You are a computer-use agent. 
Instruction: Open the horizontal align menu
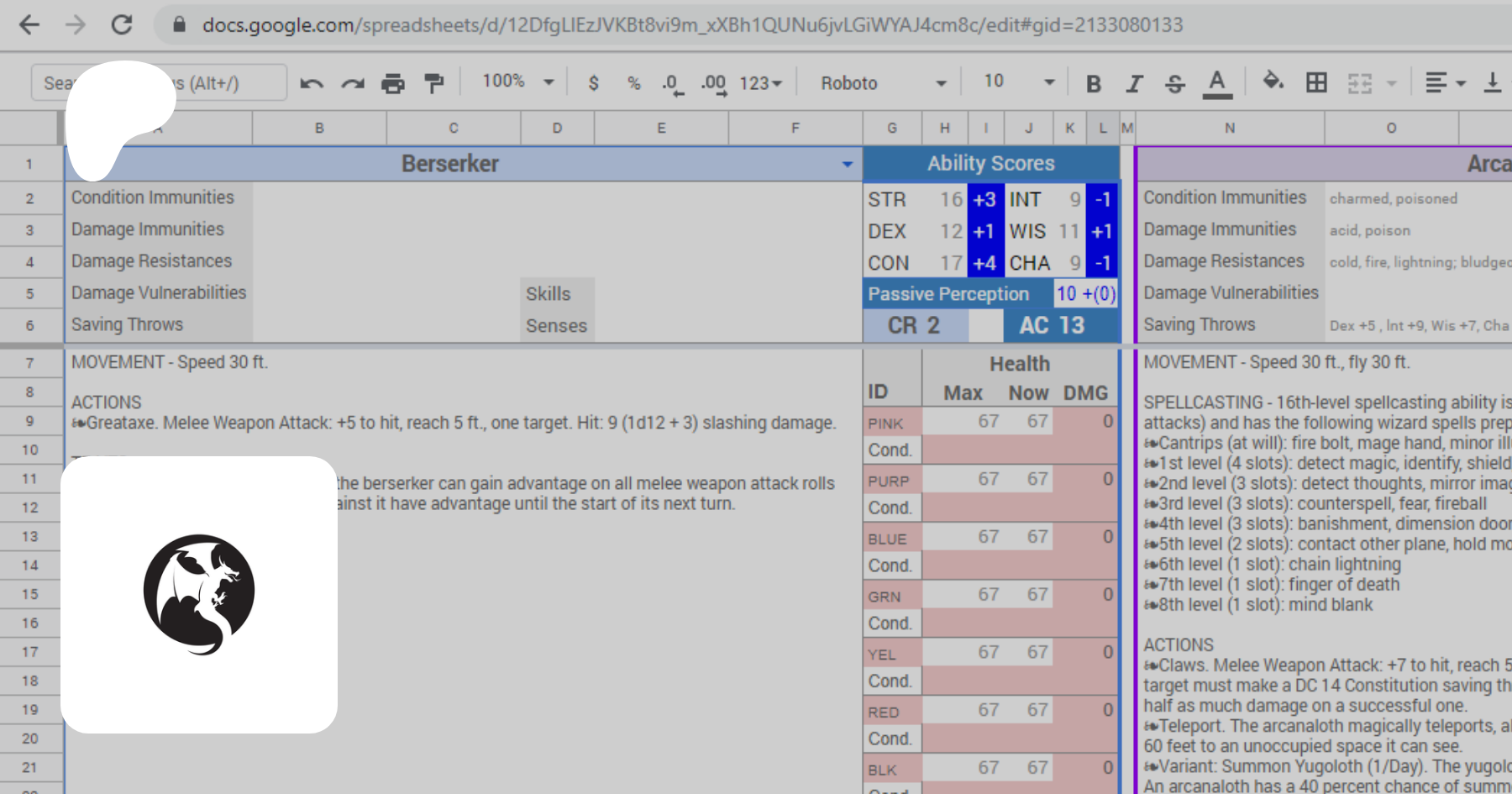tap(1445, 82)
